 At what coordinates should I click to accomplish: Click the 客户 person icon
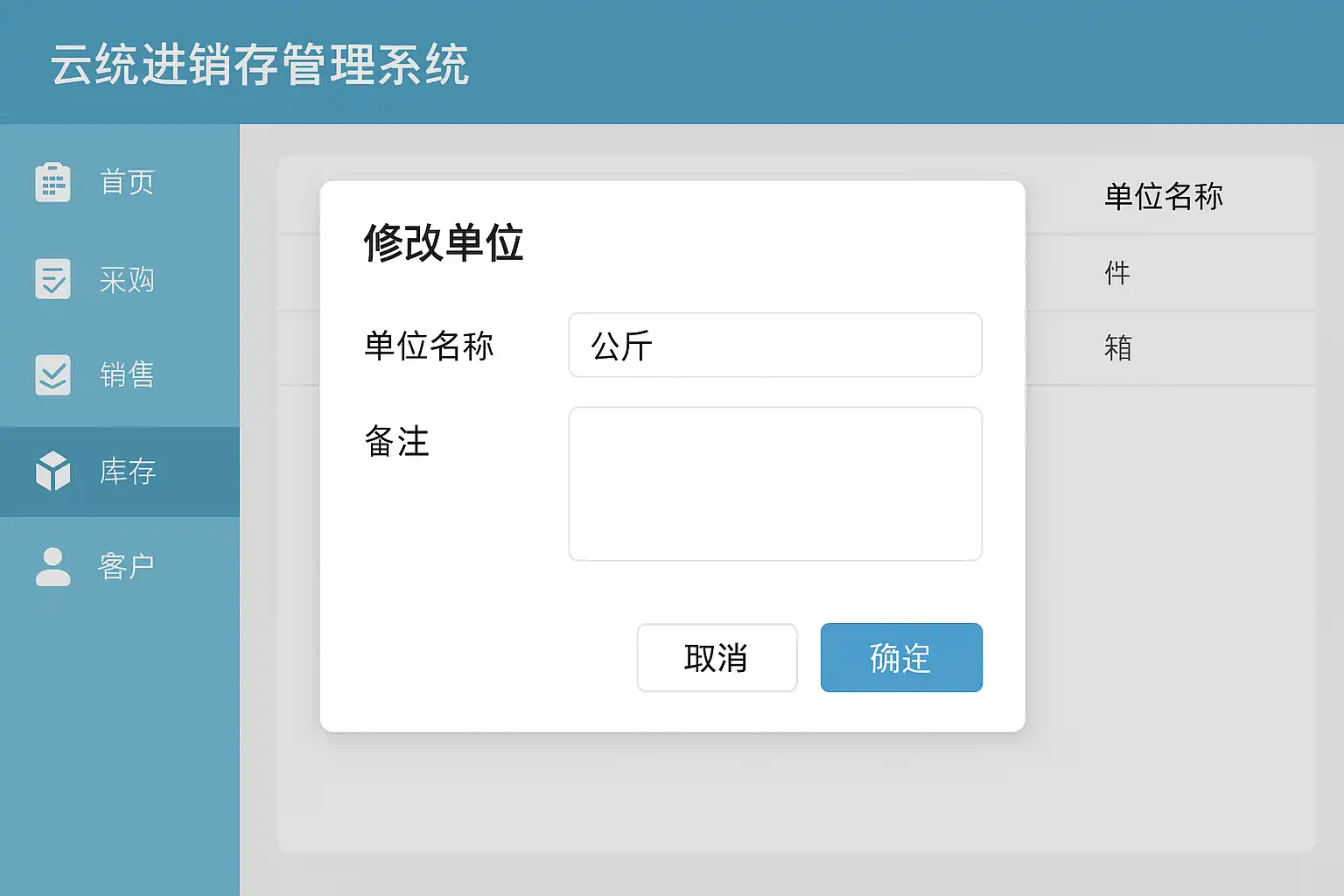53,566
